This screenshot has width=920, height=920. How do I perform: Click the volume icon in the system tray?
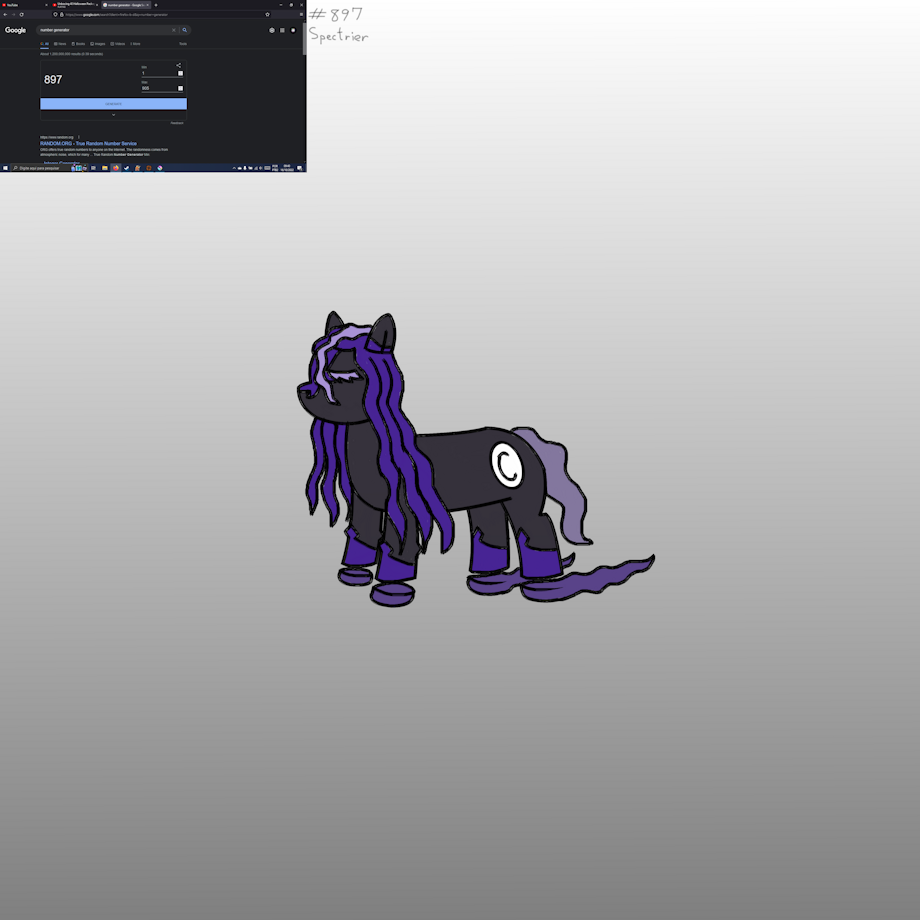pos(261,168)
